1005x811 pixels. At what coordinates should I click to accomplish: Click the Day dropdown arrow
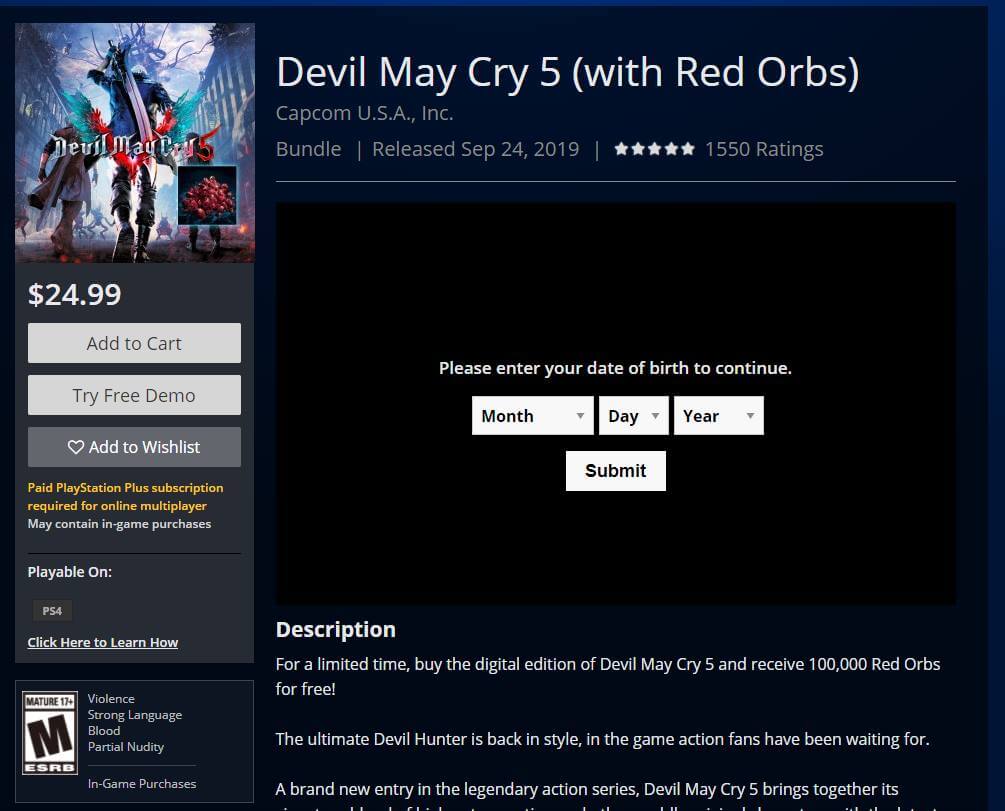click(655, 415)
